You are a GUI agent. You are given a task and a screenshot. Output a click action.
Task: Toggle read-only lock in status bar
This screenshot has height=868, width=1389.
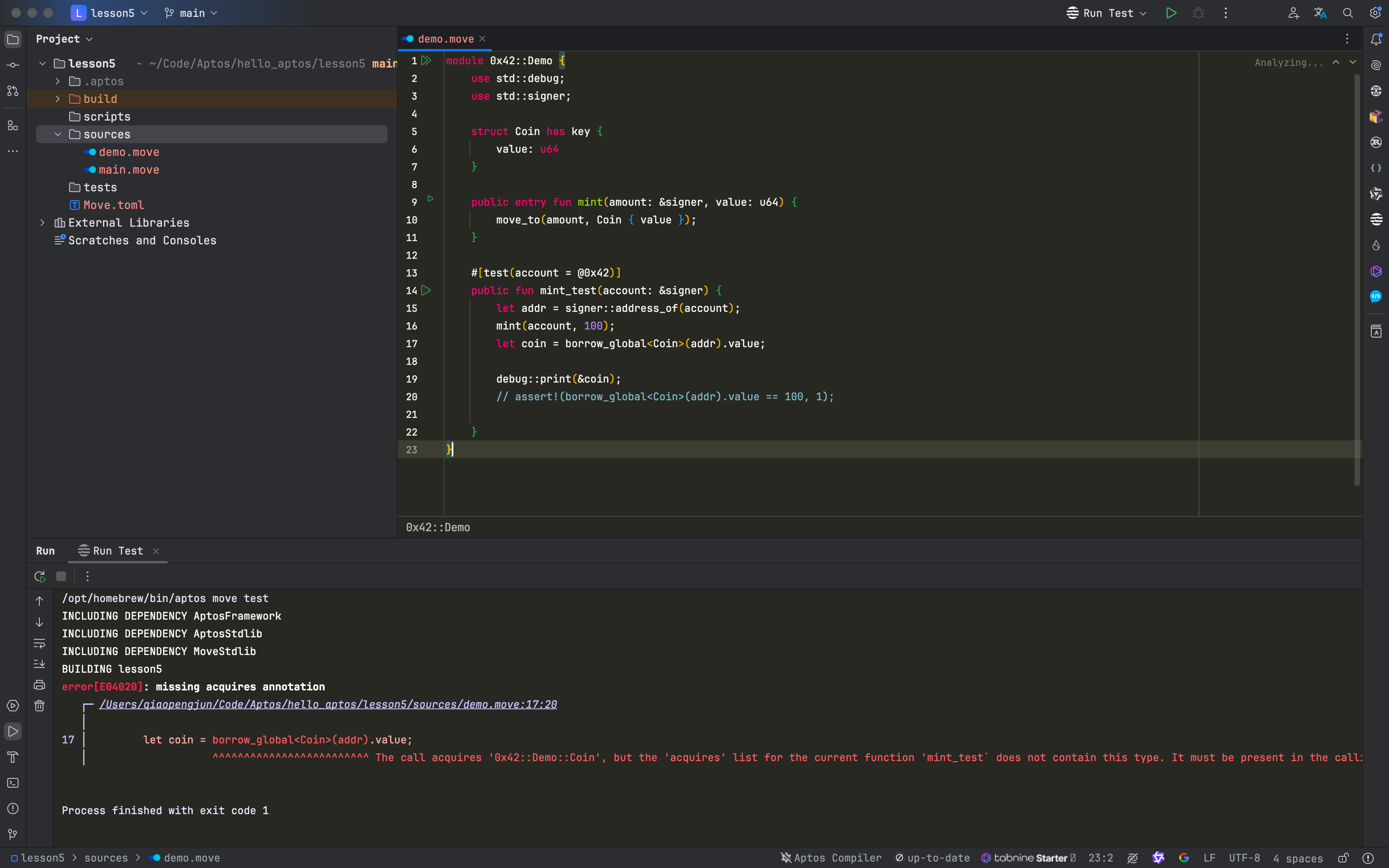click(x=1343, y=858)
